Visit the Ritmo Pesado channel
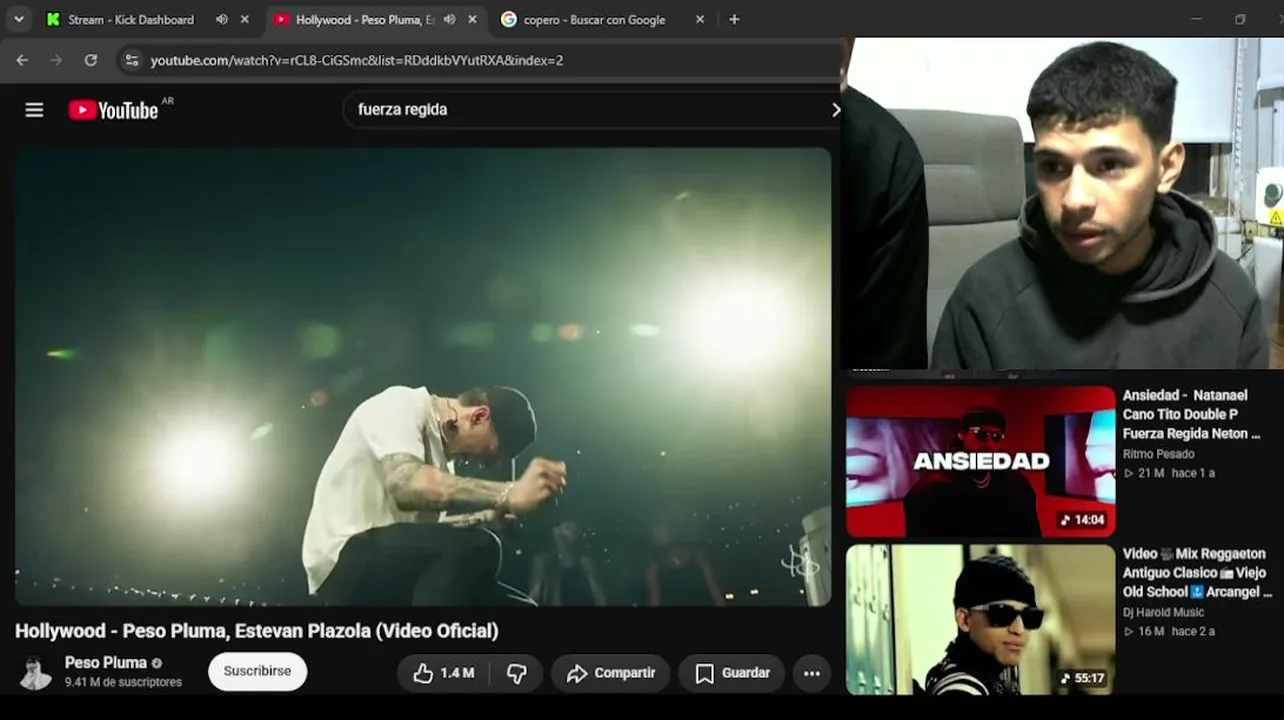The width and height of the screenshot is (1284, 720). [1158, 454]
